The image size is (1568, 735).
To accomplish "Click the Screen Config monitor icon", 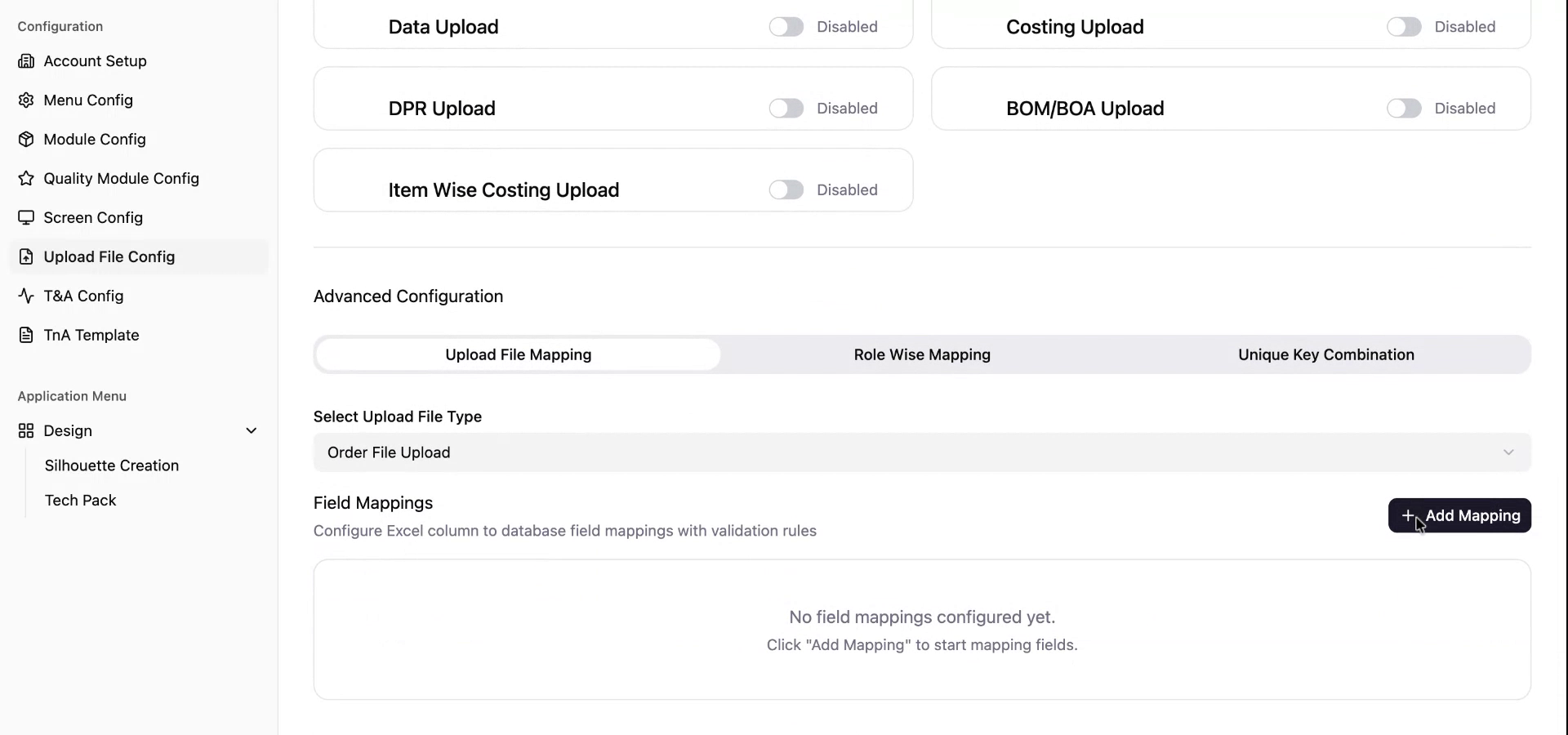I will coord(26,218).
